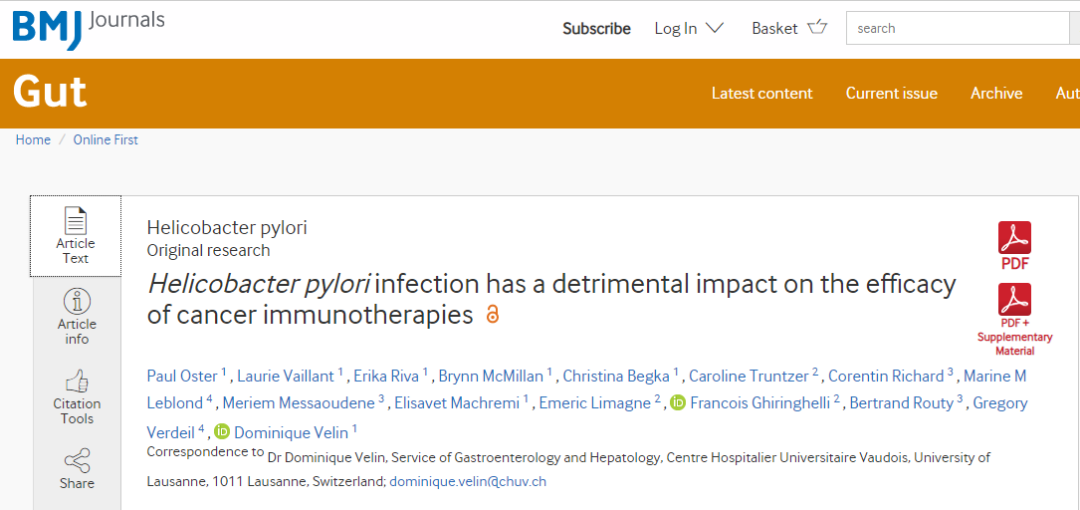The height and width of the screenshot is (510, 1080).
Task: Open the Archive menu item
Action: click(x=996, y=94)
